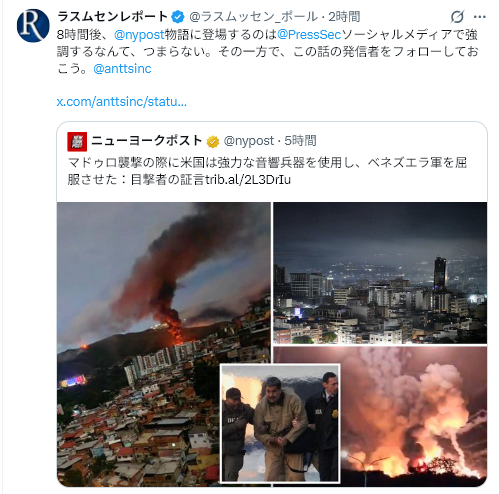Click the @ラスムッセン_ポール handle
This screenshot has height=494, width=499.
pos(253,17)
